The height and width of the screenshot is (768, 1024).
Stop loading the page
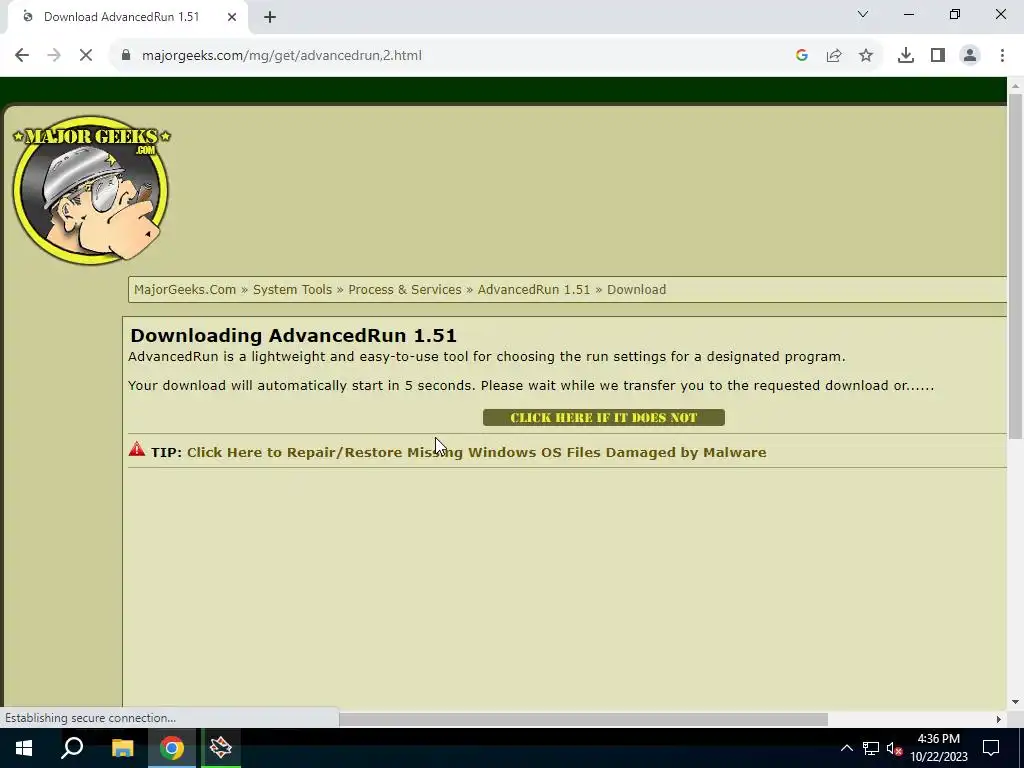click(x=86, y=56)
